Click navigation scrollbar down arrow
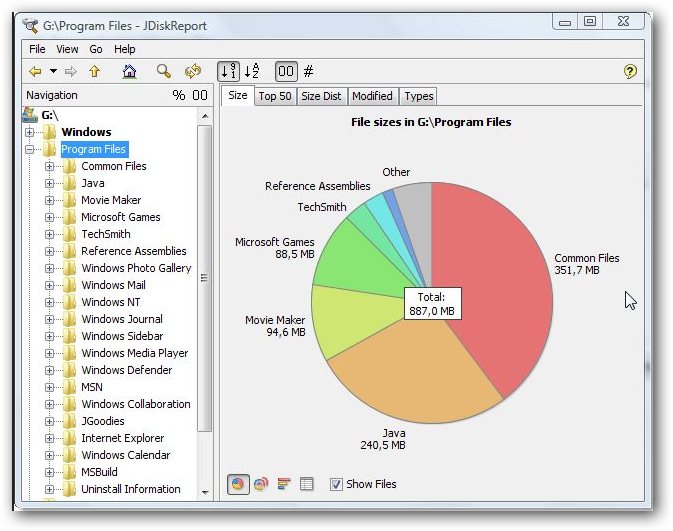The width and height of the screenshot is (673, 531). [205, 492]
